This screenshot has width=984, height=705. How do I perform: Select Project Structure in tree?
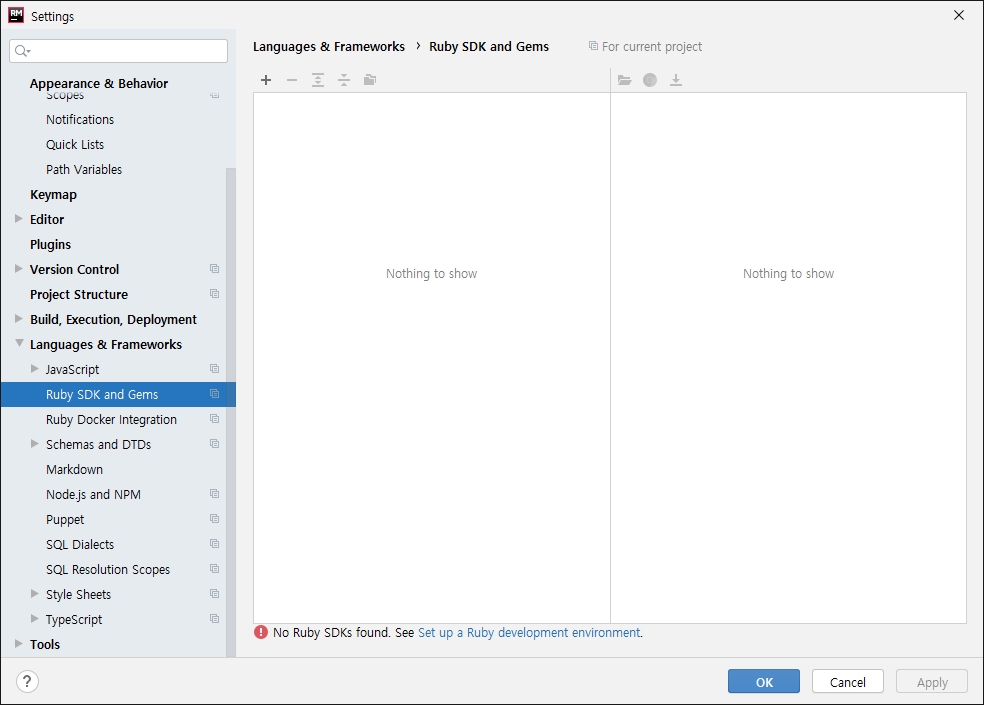click(x=79, y=294)
